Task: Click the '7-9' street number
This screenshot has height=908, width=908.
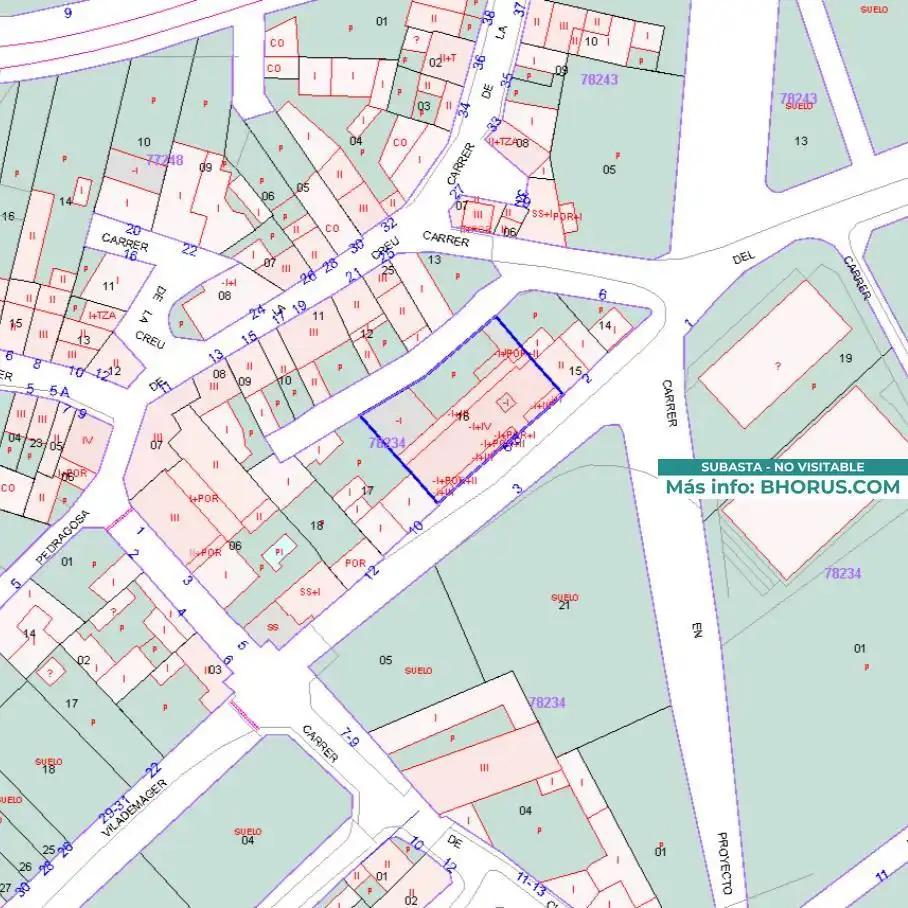Action: pyautogui.click(x=349, y=738)
